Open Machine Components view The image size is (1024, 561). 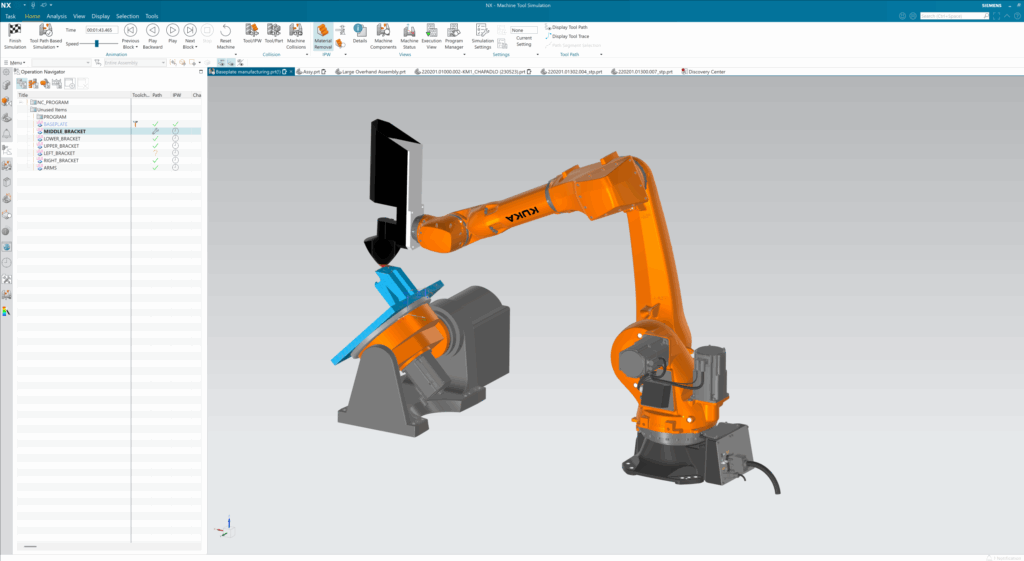pyautogui.click(x=383, y=37)
